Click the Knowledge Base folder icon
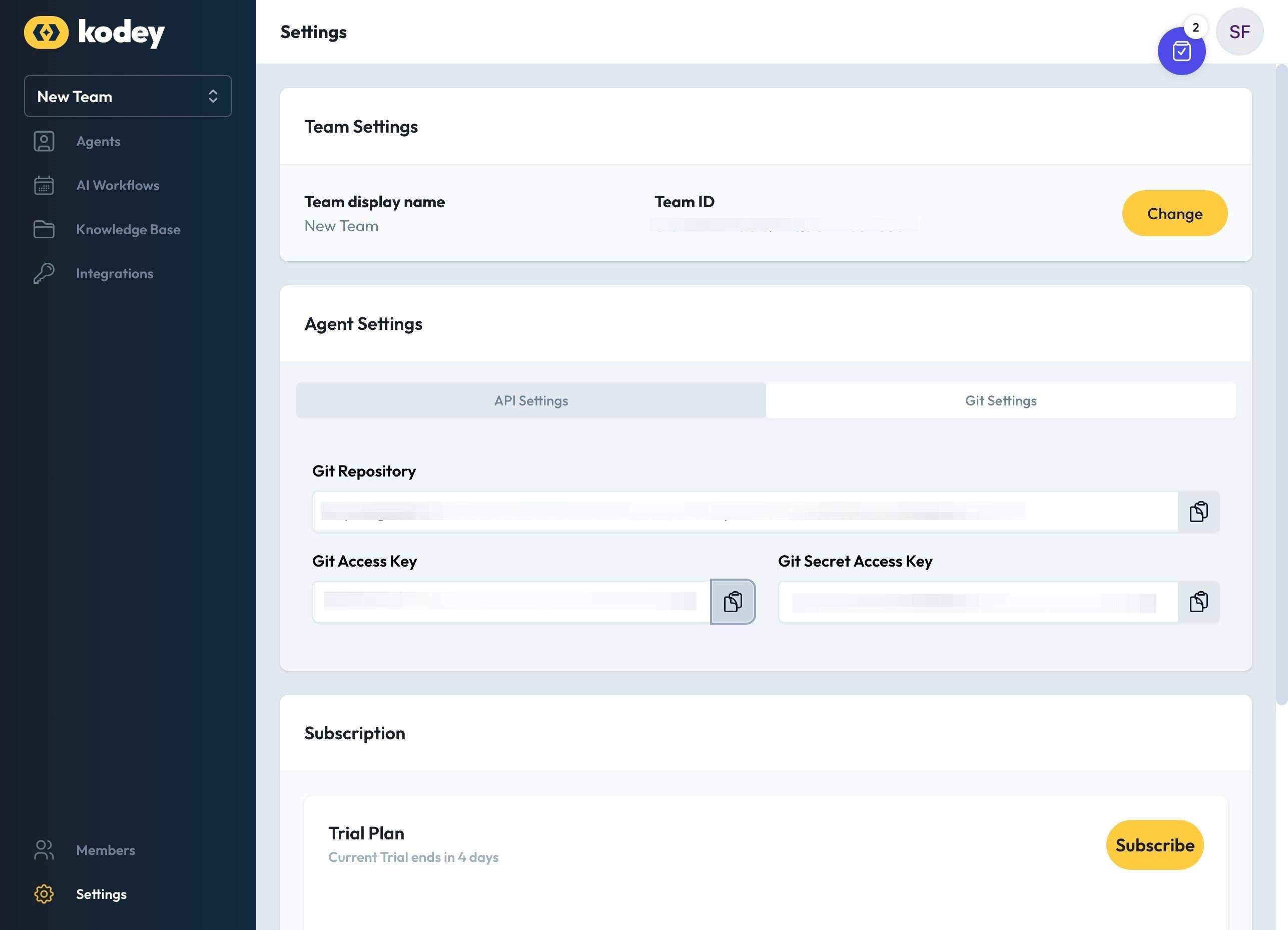Screen dimensions: 1288x930 44,230
